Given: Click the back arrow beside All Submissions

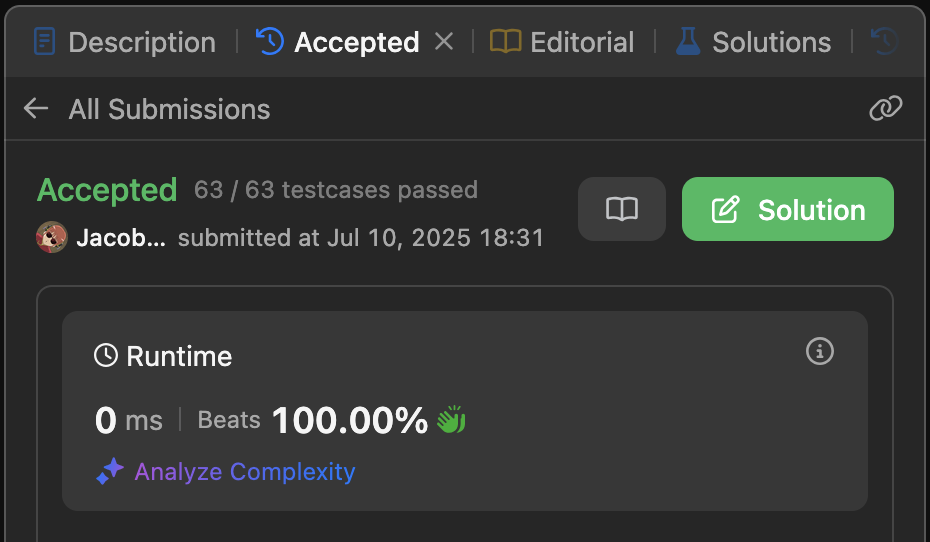Looking at the screenshot, I should pos(36,109).
